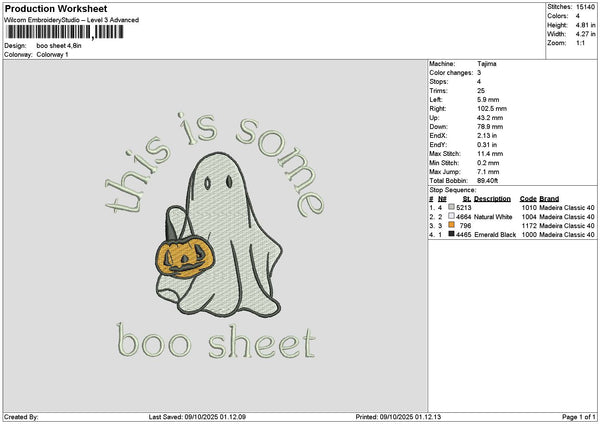Image resolution: width=600 pixels, height=424 pixels.
Task: Click the gray 5213 thread color swatch
Action: [x=452, y=207]
